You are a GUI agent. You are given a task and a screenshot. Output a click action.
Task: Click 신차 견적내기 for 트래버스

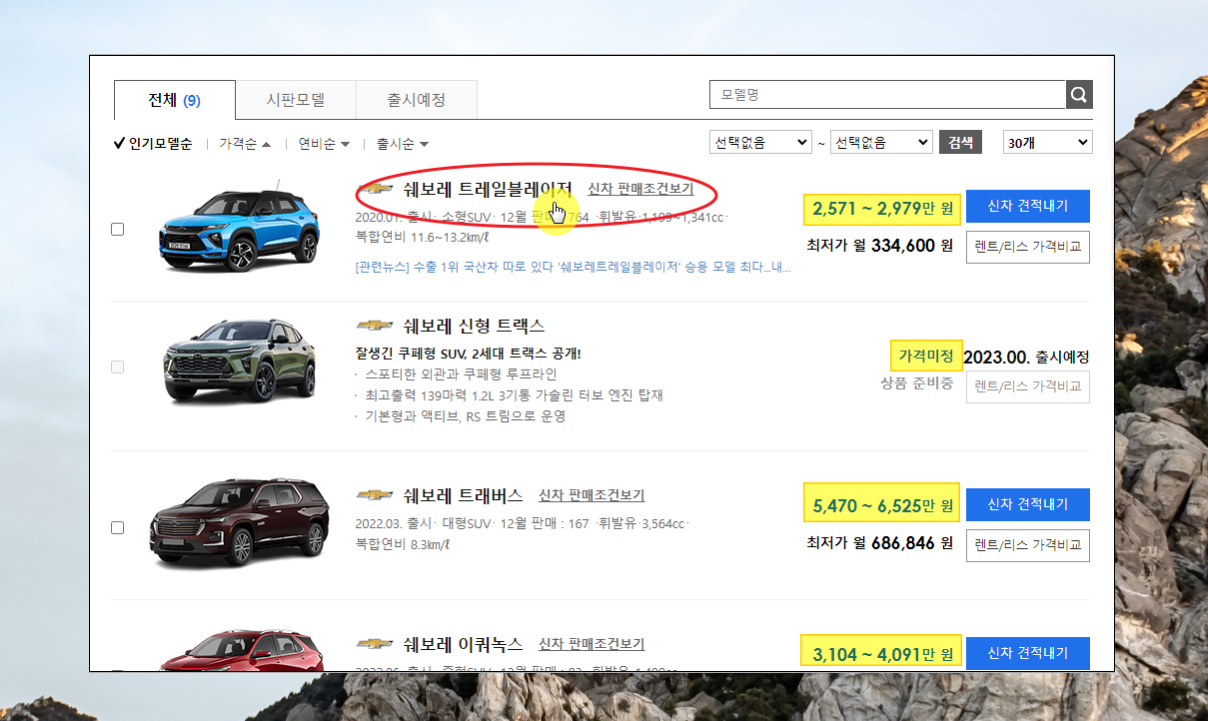(x=1027, y=504)
